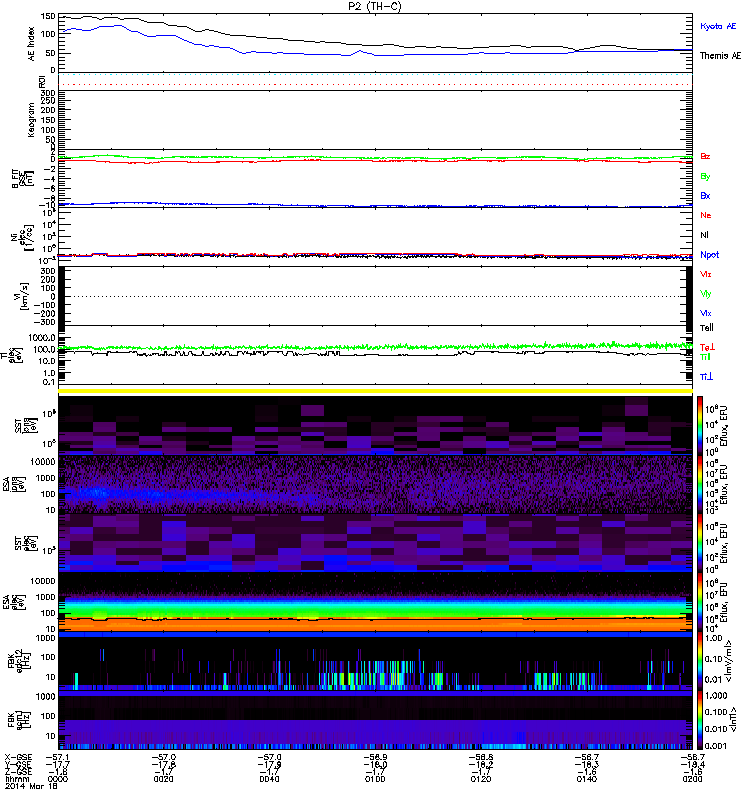750x800 pixels.
Task: Click the X-GSE value -56.9
Action: [376, 758]
